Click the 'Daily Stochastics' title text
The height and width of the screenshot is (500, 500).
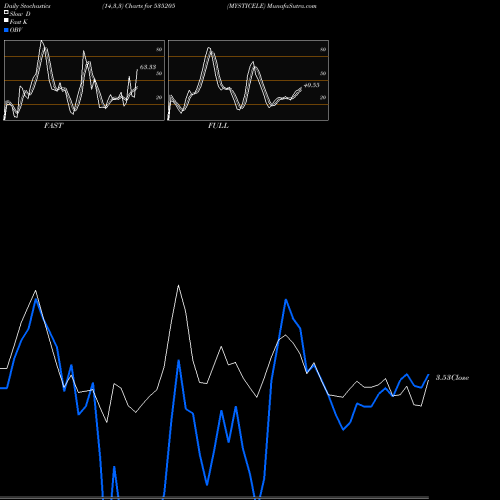click(x=27, y=6)
